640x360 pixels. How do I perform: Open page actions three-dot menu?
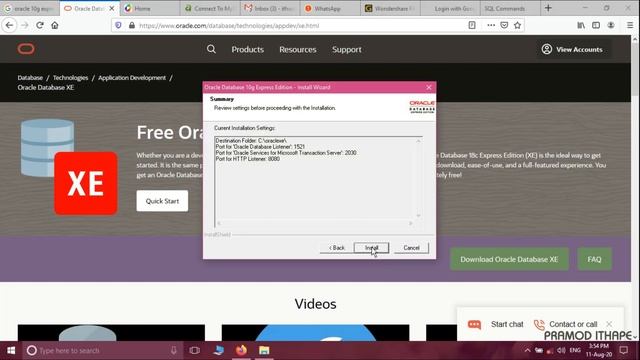tap(491, 25)
